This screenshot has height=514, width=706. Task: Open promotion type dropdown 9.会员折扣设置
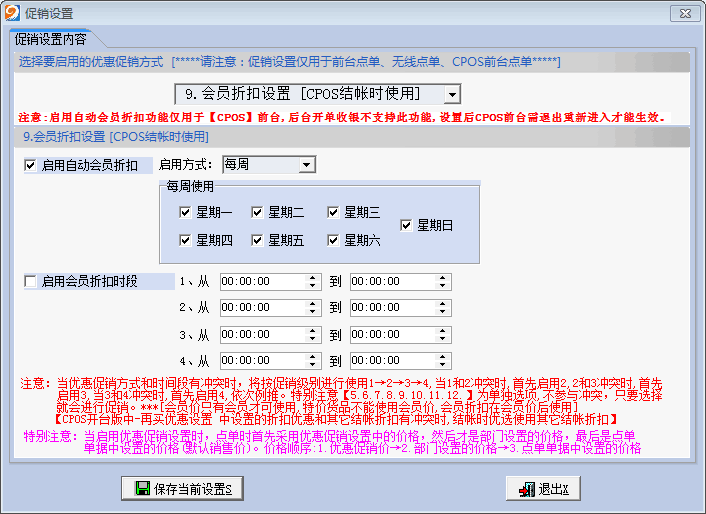[452, 94]
